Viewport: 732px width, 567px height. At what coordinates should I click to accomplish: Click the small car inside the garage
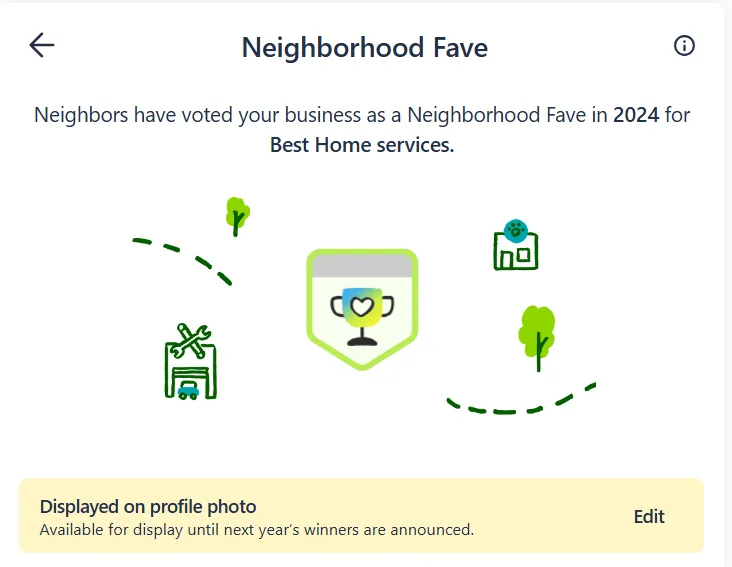(188, 391)
